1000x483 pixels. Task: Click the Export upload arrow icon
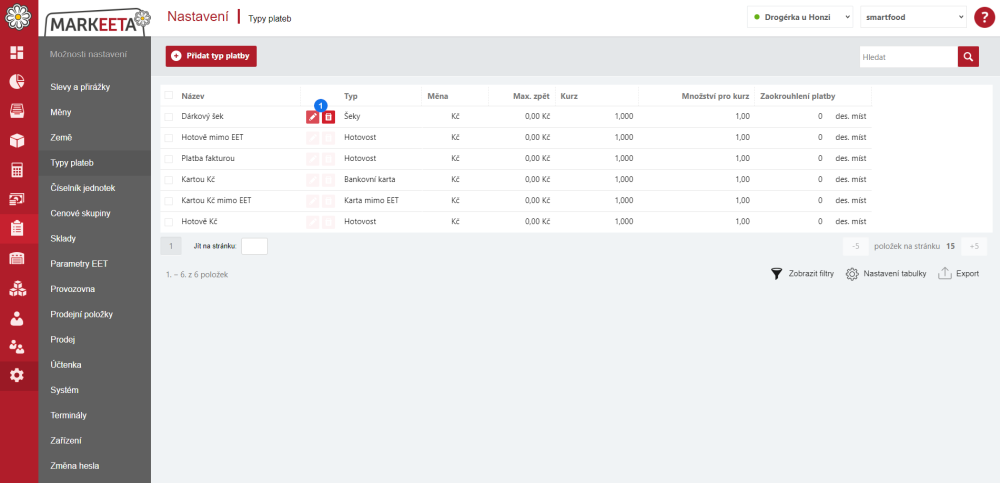coord(945,274)
